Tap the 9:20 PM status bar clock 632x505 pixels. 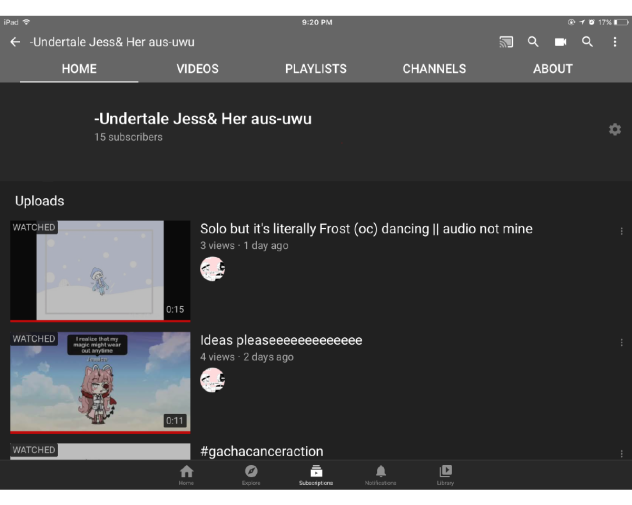(317, 22)
